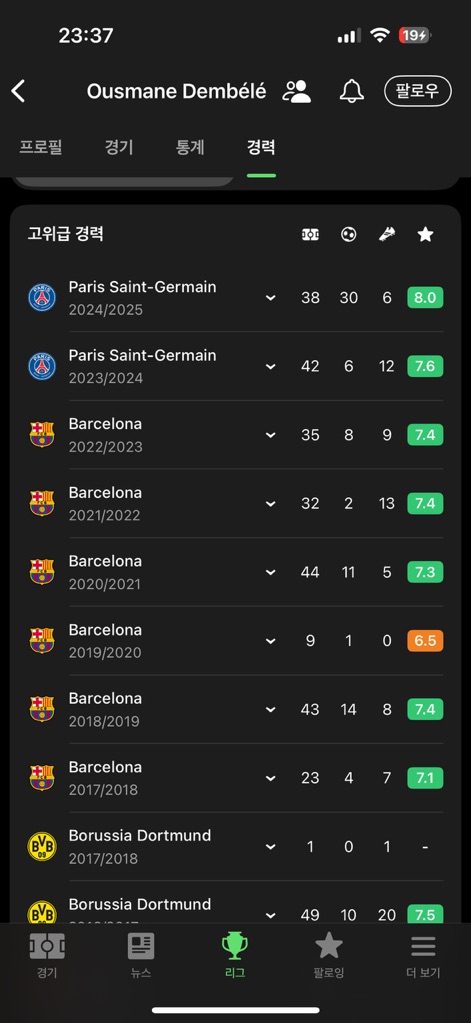The height and width of the screenshot is (1023, 471).
Task: Tap the assists boot column icon
Action: (x=387, y=235)
